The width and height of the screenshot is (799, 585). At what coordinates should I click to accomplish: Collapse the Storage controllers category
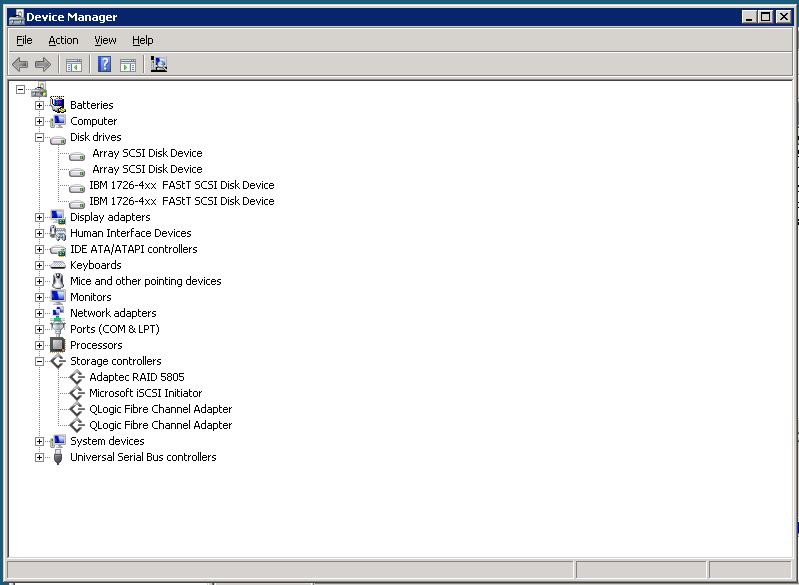(40, 361)
